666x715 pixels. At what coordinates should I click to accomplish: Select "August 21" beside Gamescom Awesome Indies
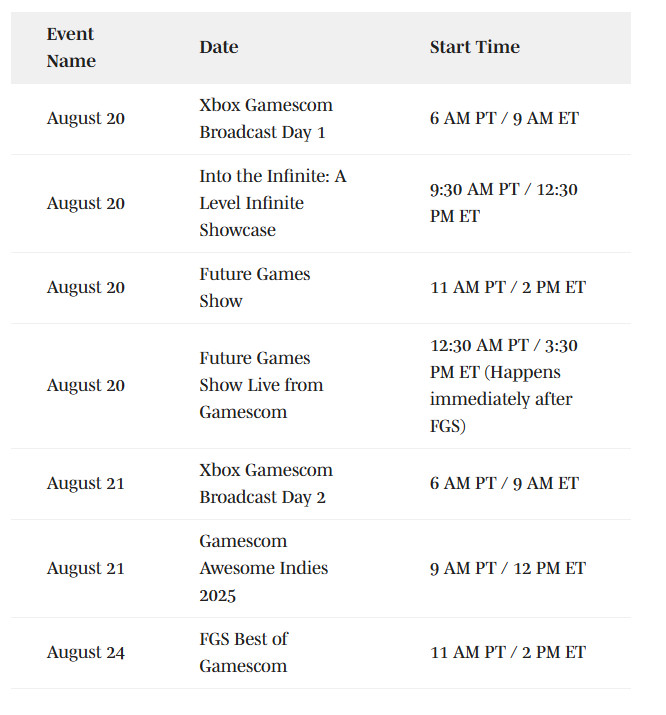(x=85, y=568)
